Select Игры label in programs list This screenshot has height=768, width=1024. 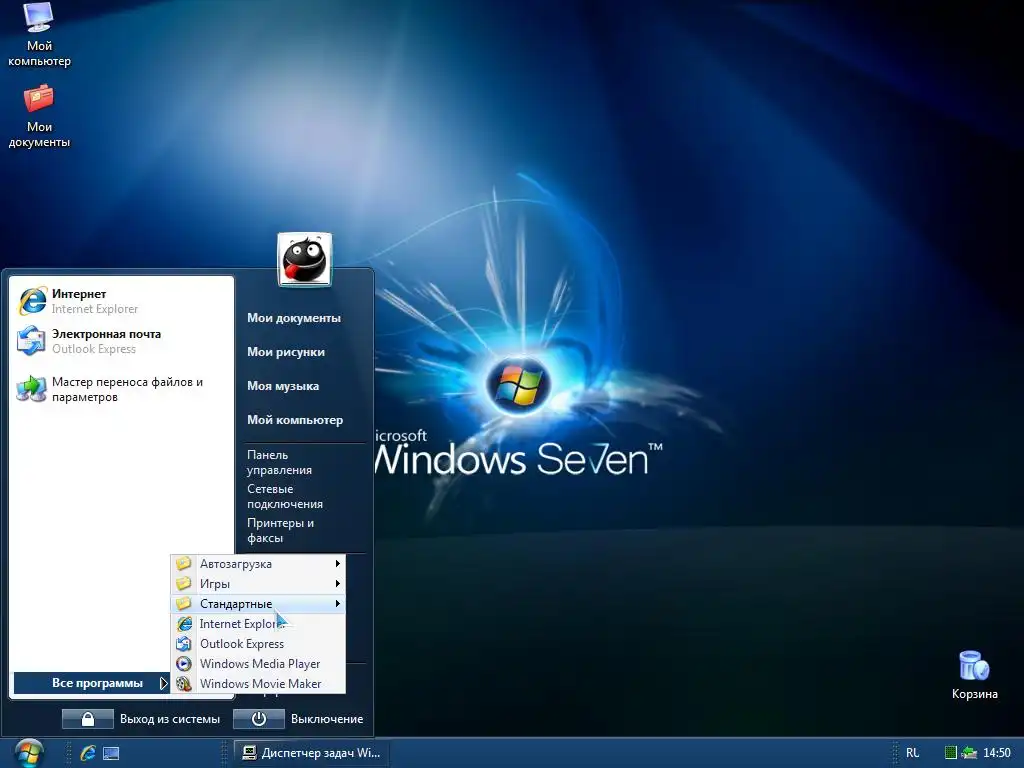(215, 584)
